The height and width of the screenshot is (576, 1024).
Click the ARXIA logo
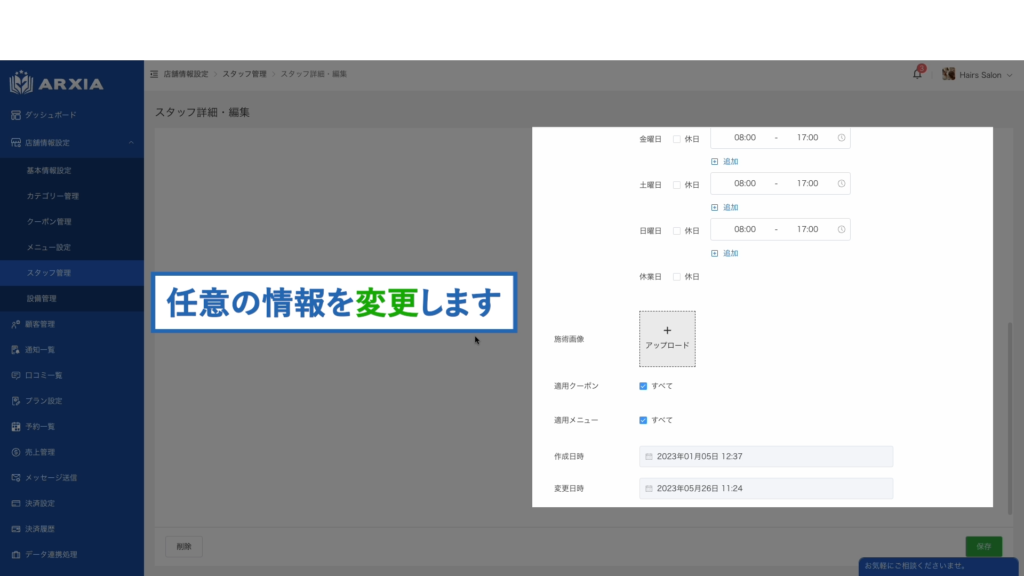click(x=56, y=83)
